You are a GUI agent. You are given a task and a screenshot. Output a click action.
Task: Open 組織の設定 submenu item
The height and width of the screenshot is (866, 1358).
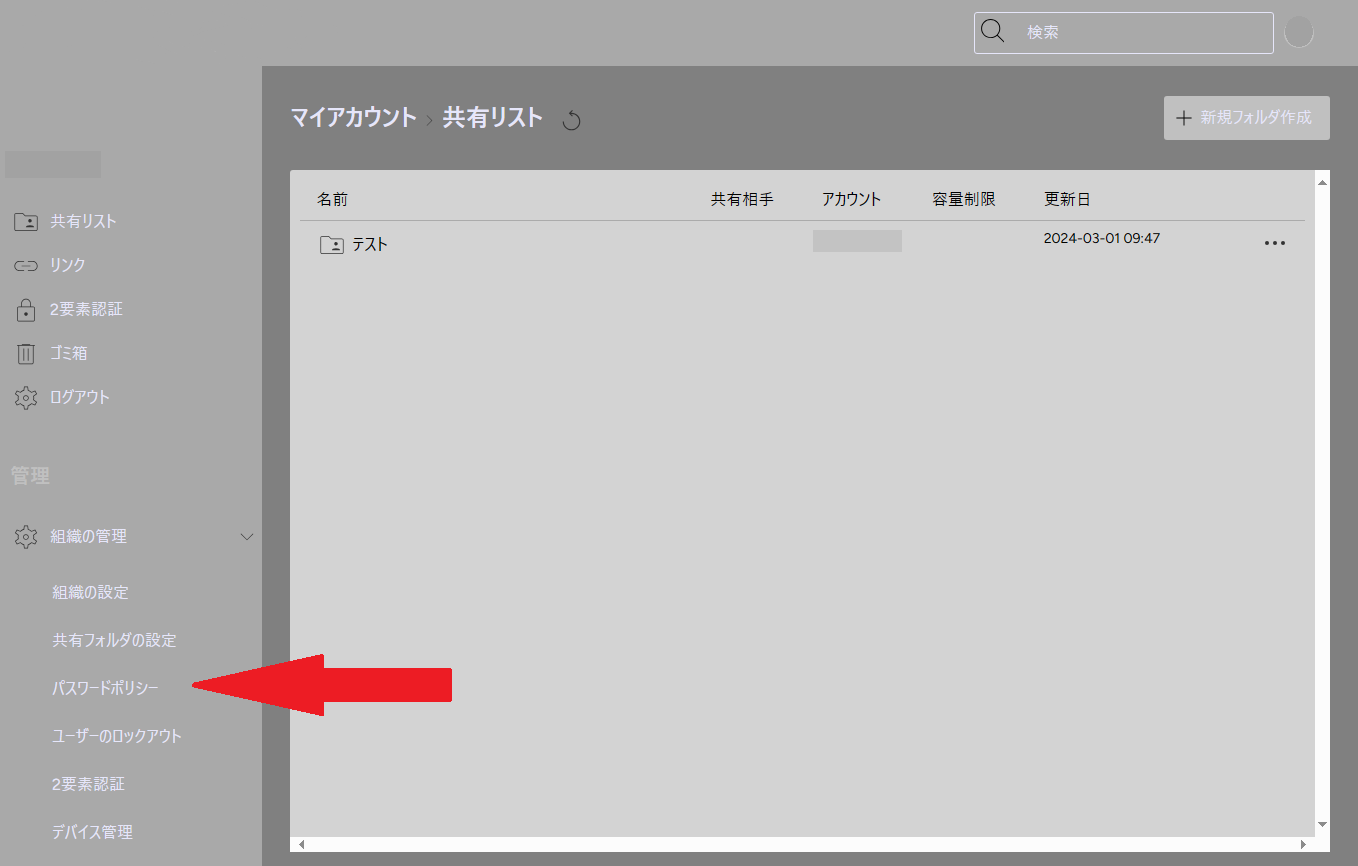click(x=91, y=592)
